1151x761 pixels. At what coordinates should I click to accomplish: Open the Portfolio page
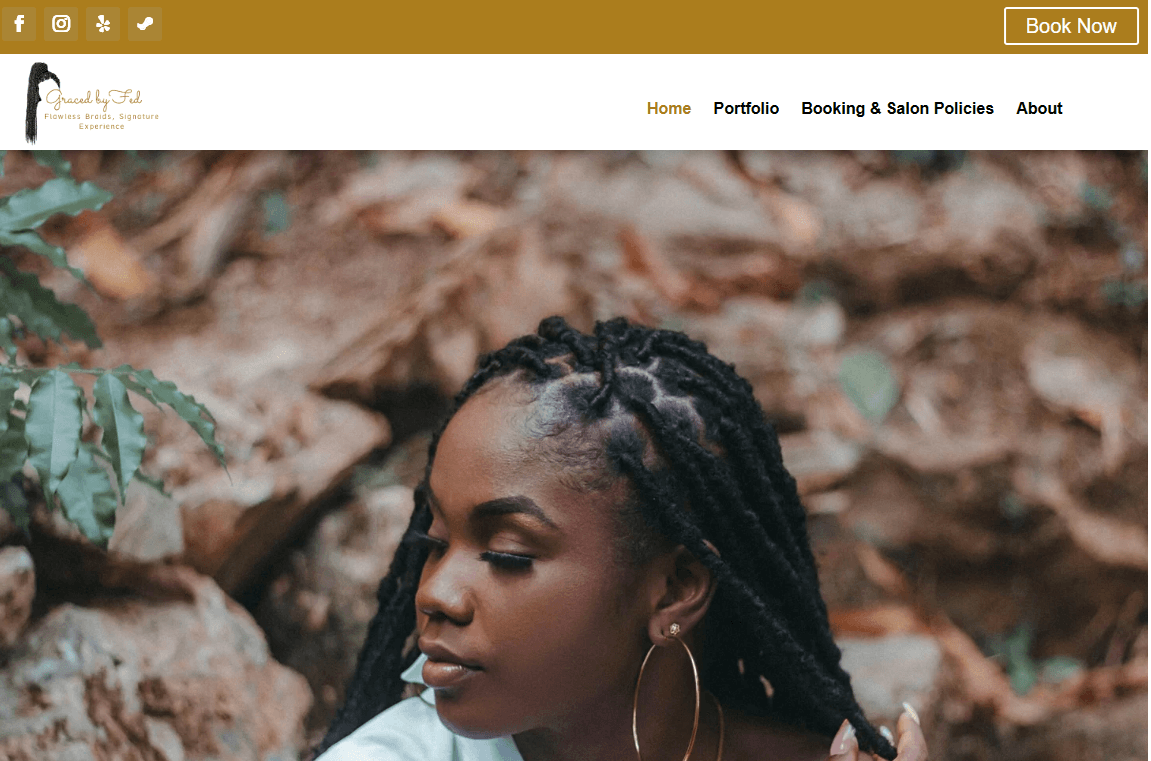coord(746,108)
